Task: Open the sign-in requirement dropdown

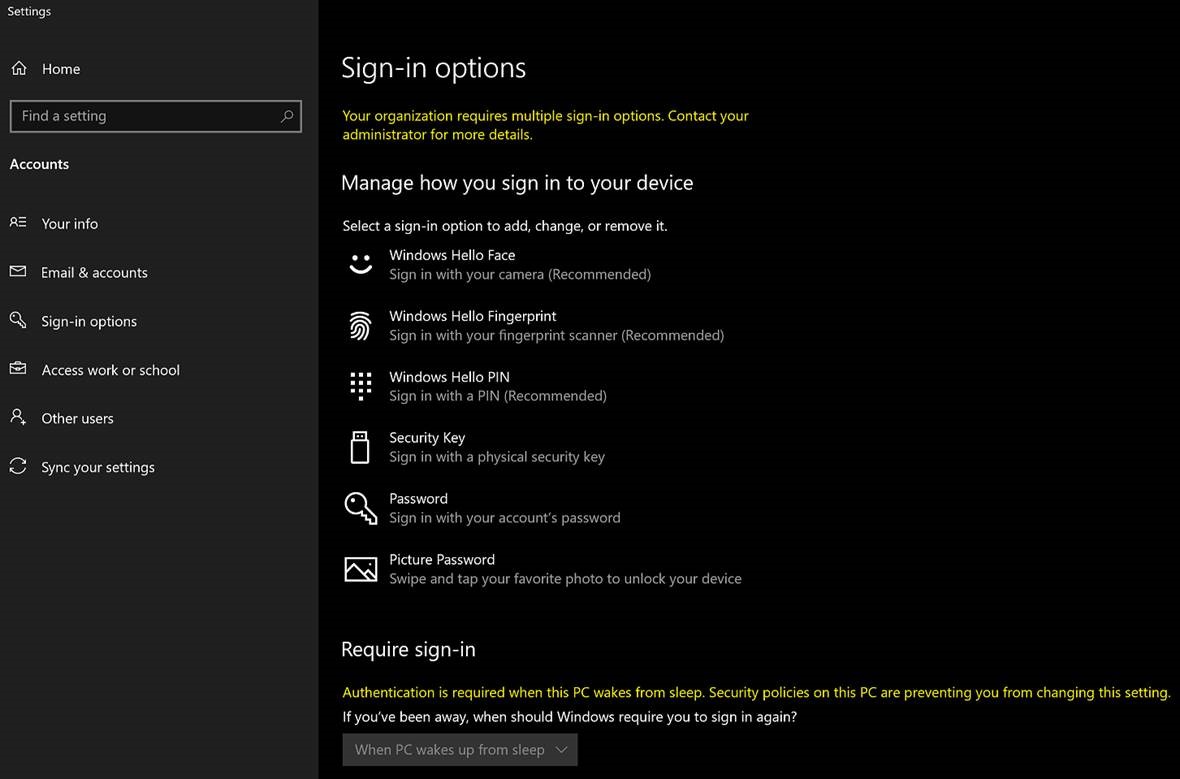Action: pyautogui.click(x=459, y=749)
